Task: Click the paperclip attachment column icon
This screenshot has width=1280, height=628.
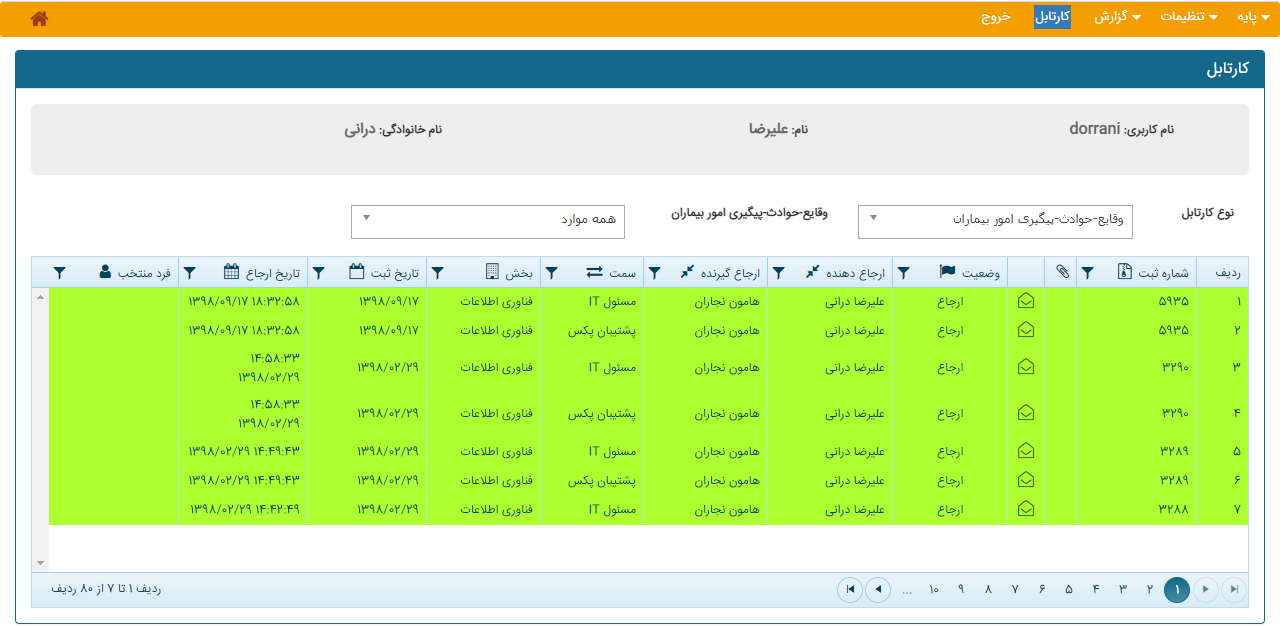Action: pos(1062,271)
